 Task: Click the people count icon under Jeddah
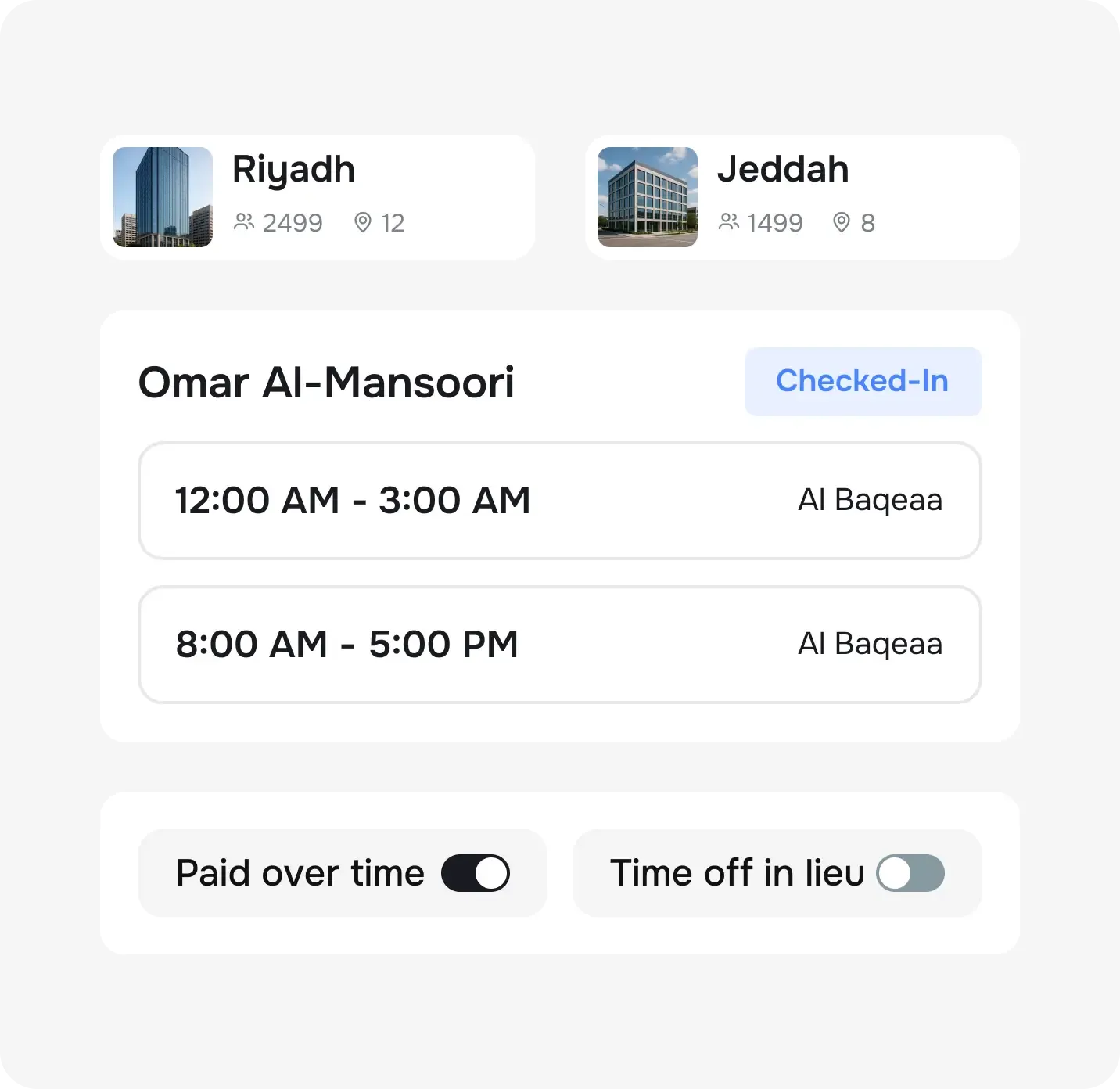tap(729, 223)
